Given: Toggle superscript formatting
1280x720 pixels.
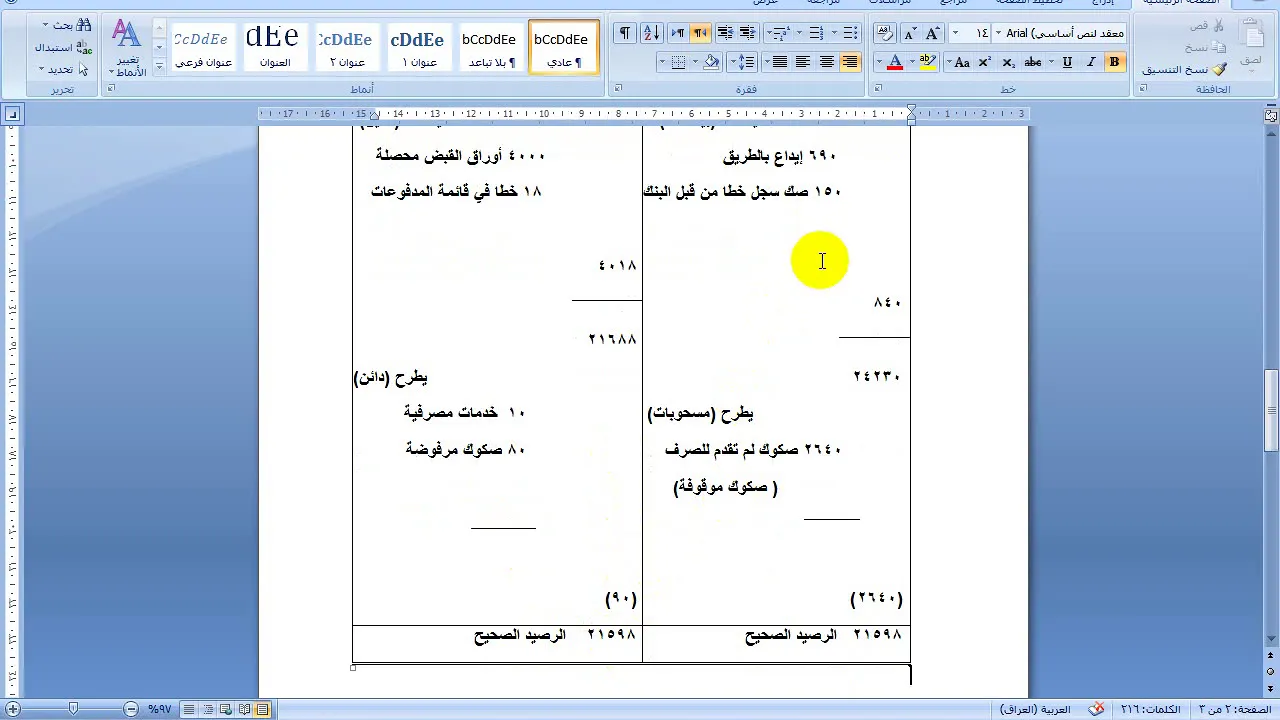Looking at the screenshot, I should (x=985, y=62).
